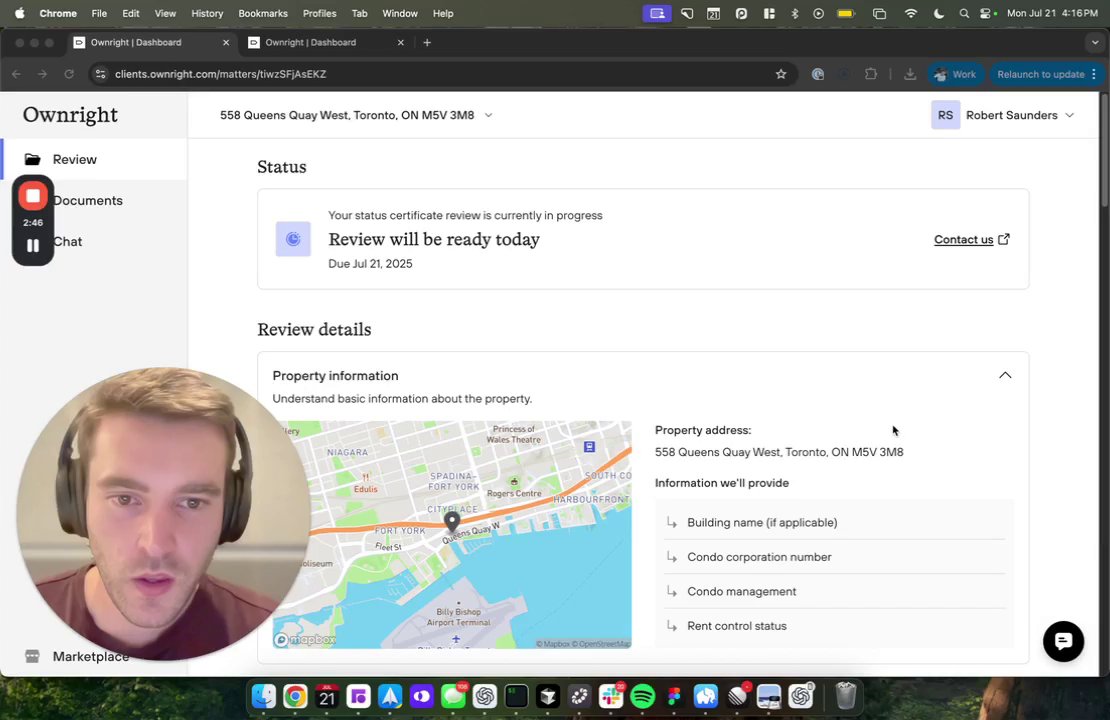Switch to second Ownright Dashboard tab
The height and width of the screenshot is (720, 1110).
click(x=326, y=42)
